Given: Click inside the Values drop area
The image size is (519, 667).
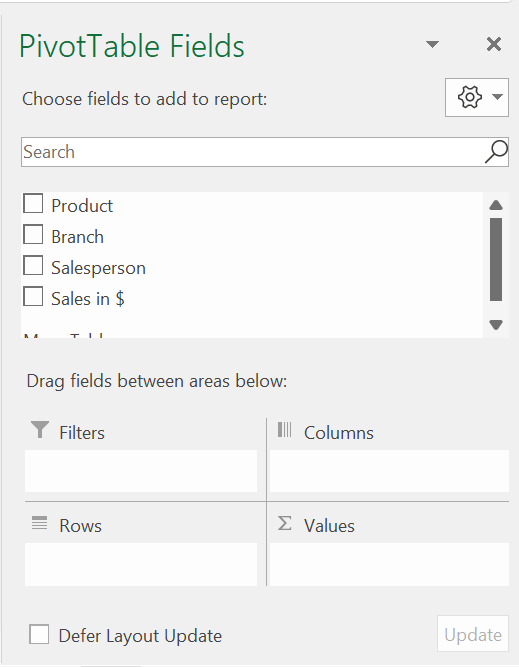Looking at the screenshot, I should pos(389,564).
